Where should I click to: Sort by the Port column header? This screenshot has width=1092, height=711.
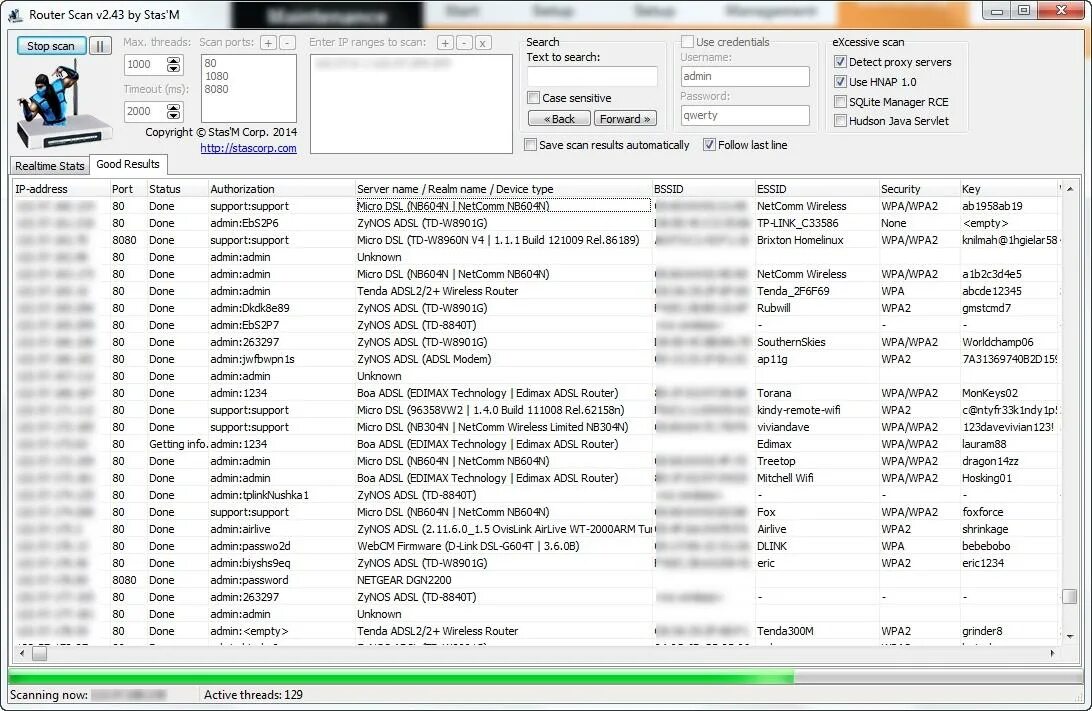tap(127, 189)
